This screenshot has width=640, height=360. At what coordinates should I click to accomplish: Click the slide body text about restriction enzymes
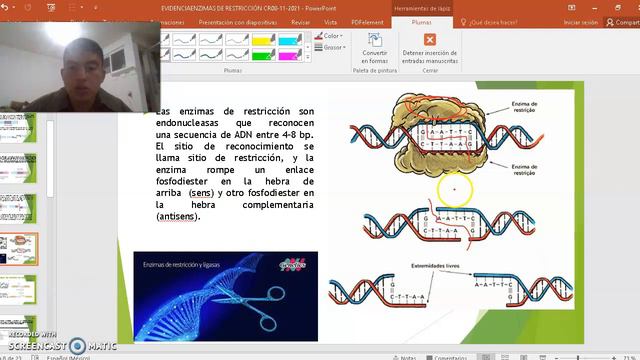point(235,164)
